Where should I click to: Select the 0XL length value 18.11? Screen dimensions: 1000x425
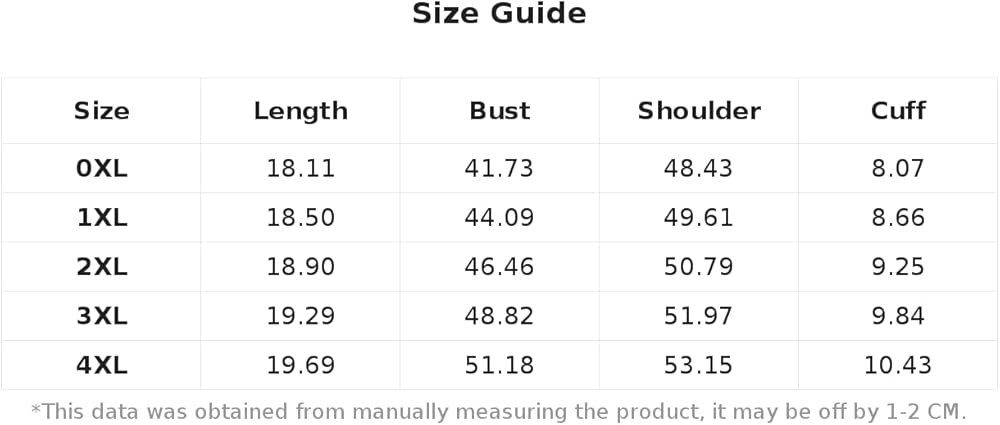(300, 169)
